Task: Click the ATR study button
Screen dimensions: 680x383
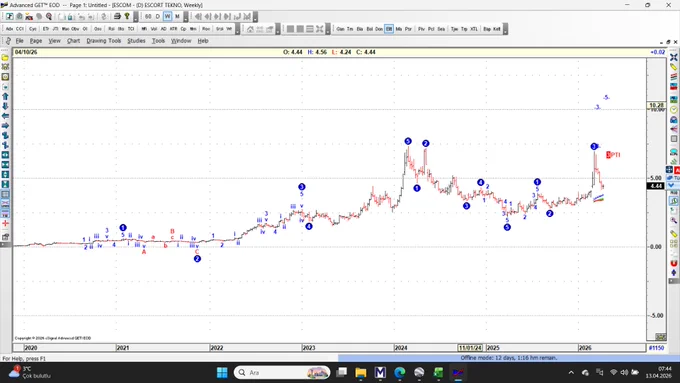Action: click(173, 29)
